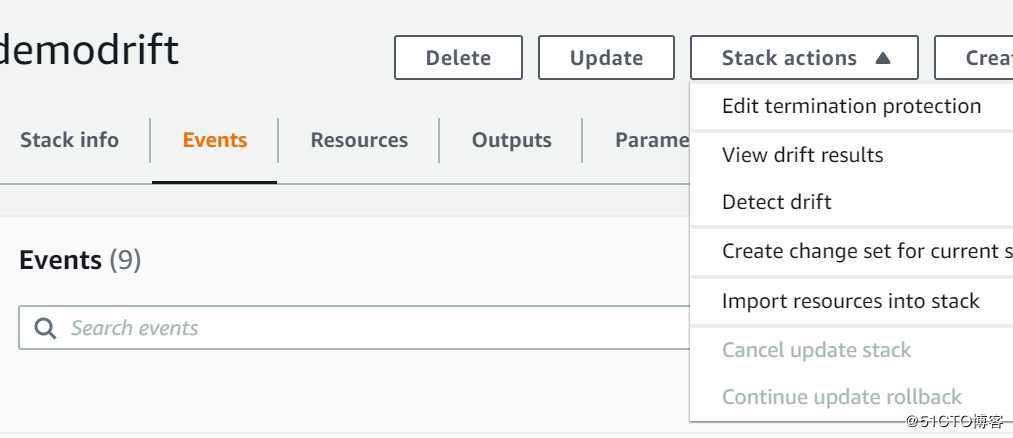The image size is (1013, 438).
Task: Select the Events tab
Action: [x=214, y=140]
